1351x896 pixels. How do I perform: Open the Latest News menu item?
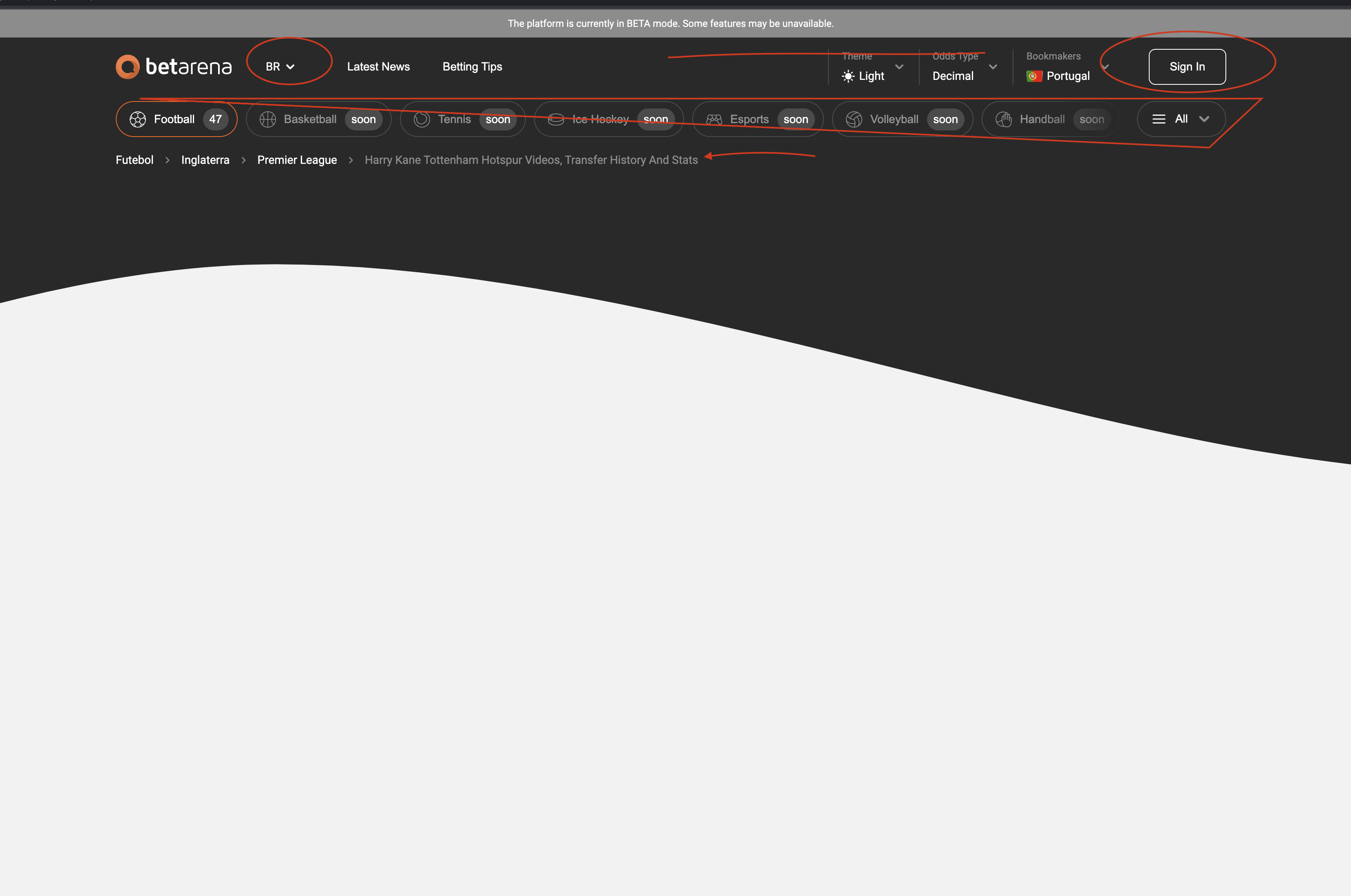[x=378, y=66]
